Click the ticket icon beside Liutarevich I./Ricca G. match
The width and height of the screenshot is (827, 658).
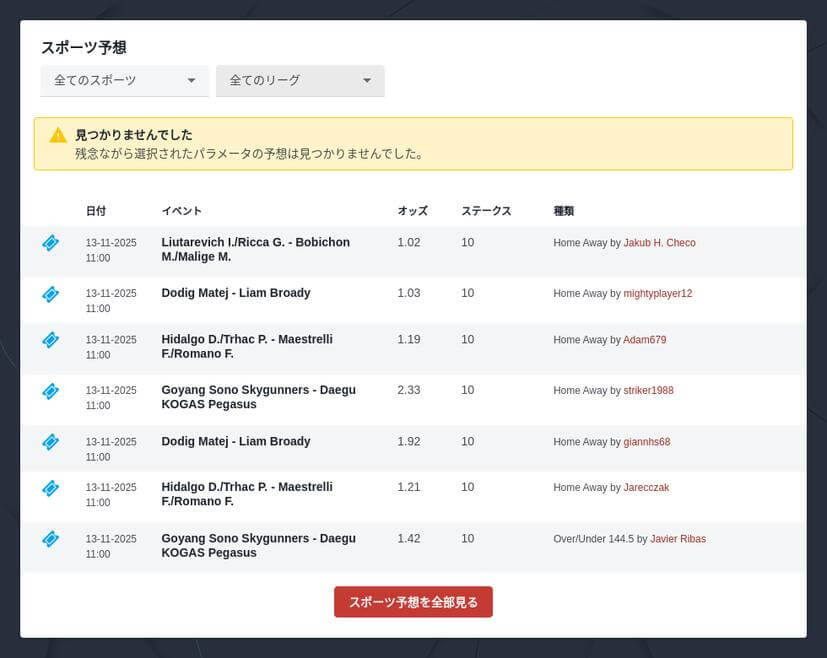click(x=50, y=242)
